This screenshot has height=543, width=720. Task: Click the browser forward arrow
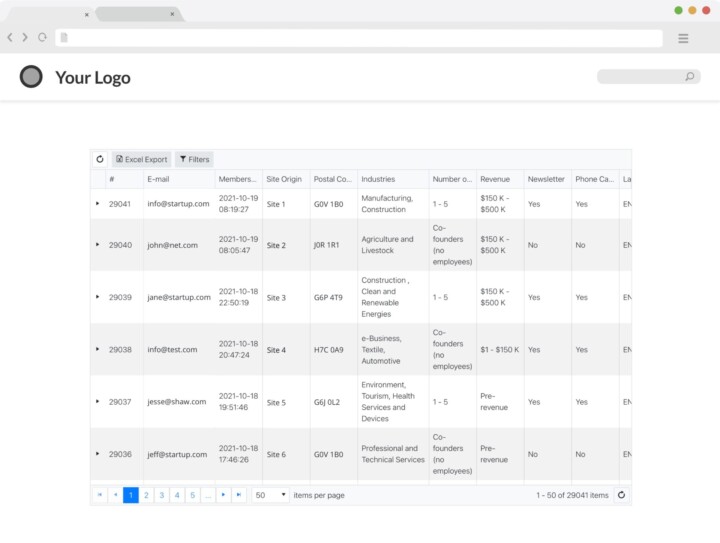(25, 37)
